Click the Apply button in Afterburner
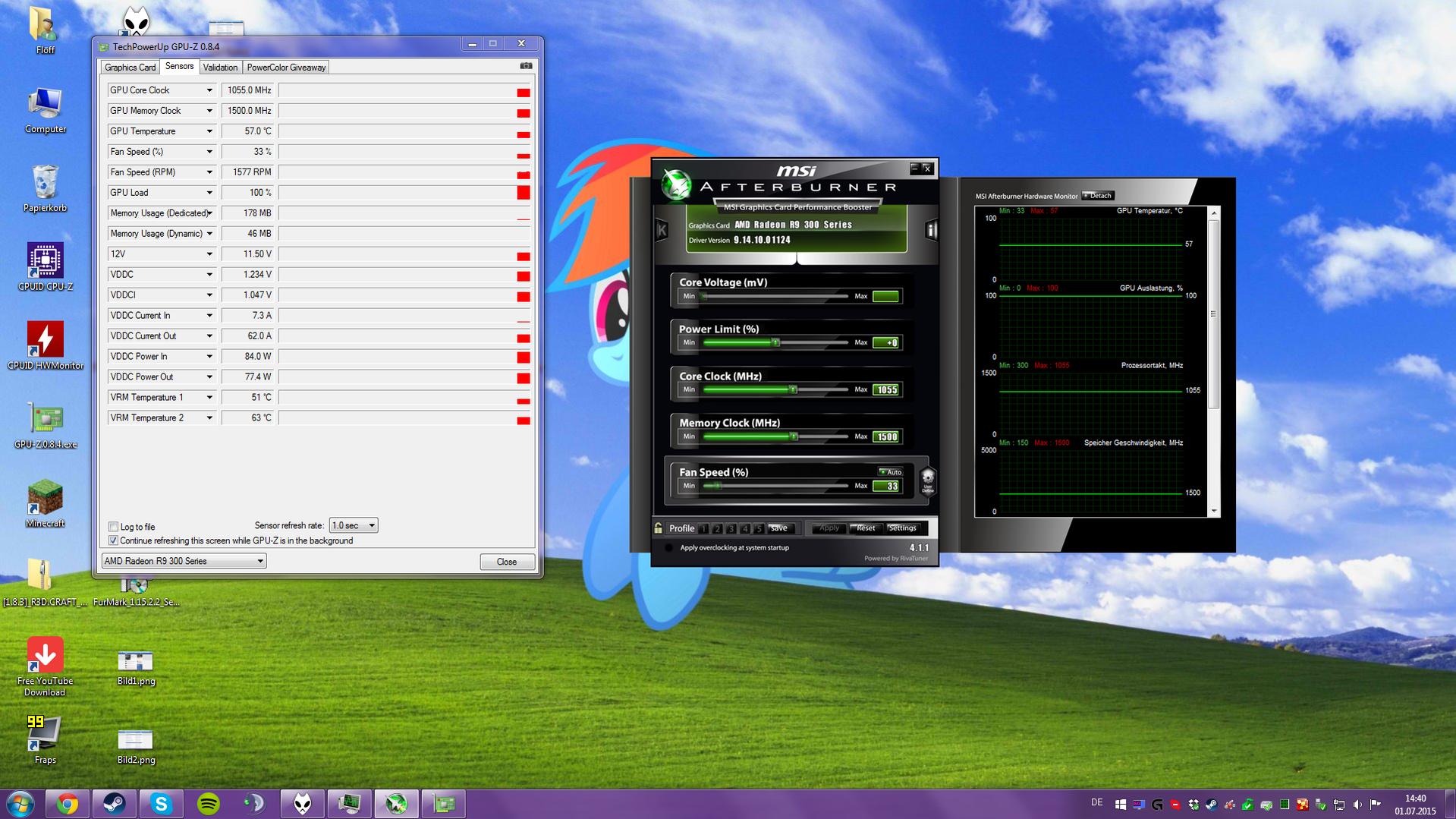 pyautogui.click(x=829, y=528)
